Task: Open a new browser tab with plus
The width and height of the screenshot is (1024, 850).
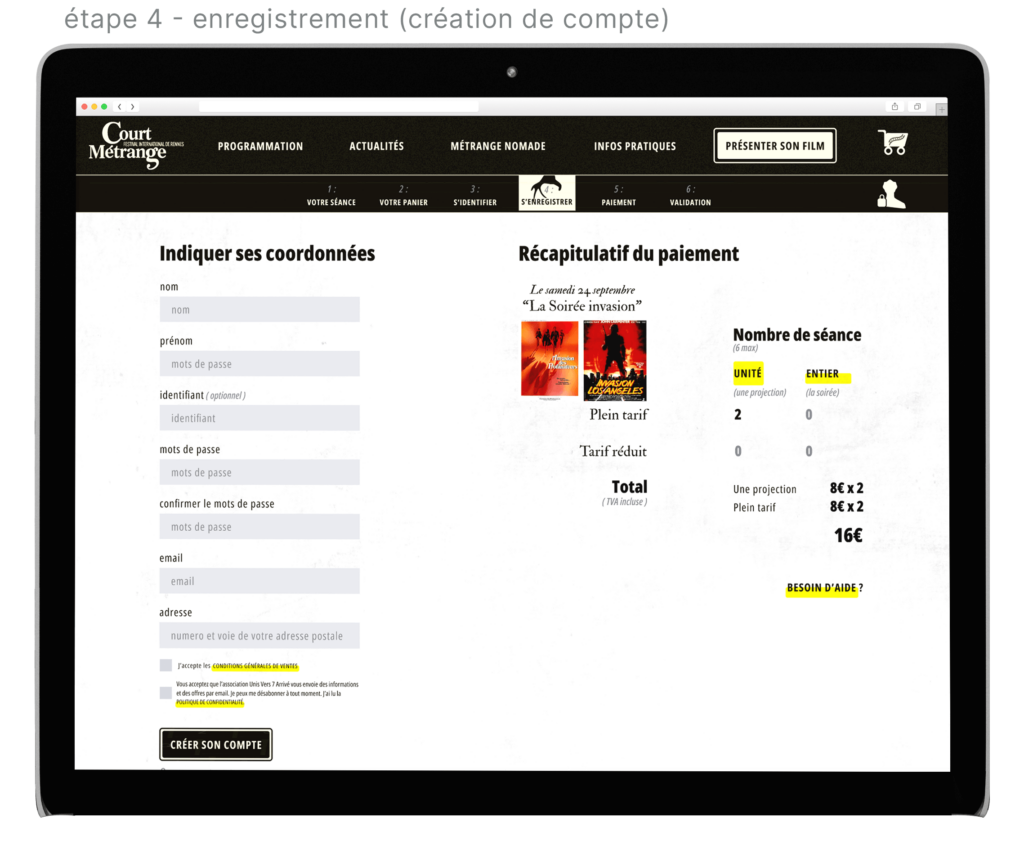Action: click(941, 108)
